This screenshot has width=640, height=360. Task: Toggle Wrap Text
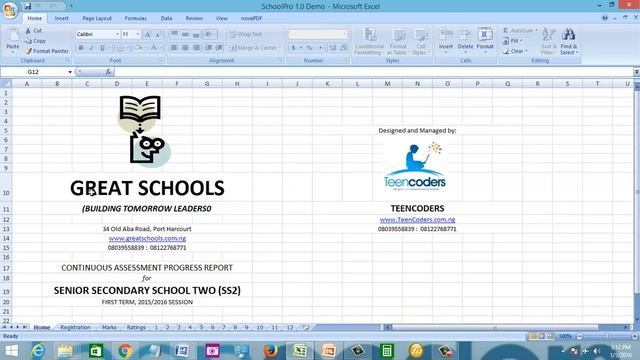pyautogui.click(x=246, y=34)
